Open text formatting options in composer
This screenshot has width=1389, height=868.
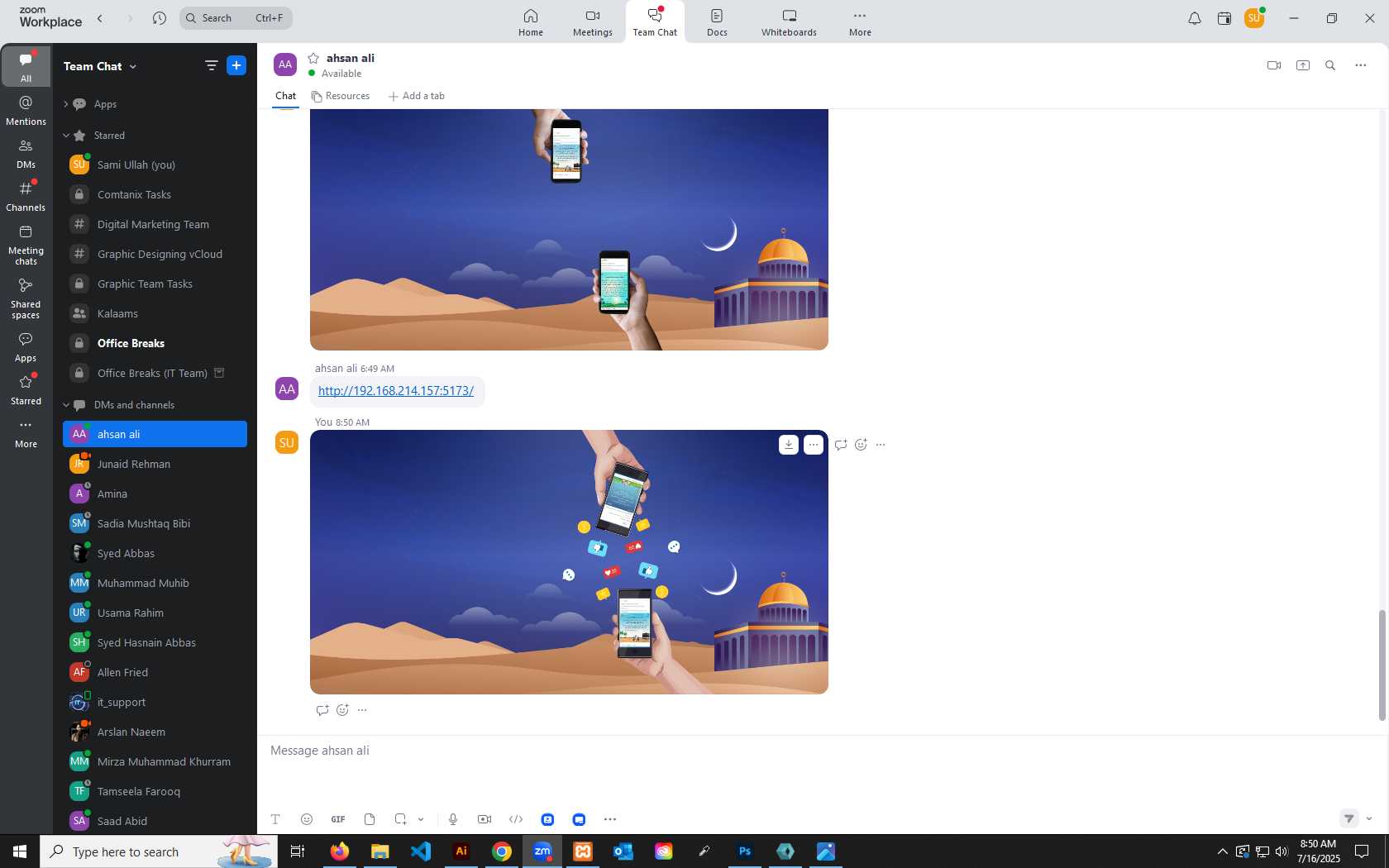tap(275, 819)
